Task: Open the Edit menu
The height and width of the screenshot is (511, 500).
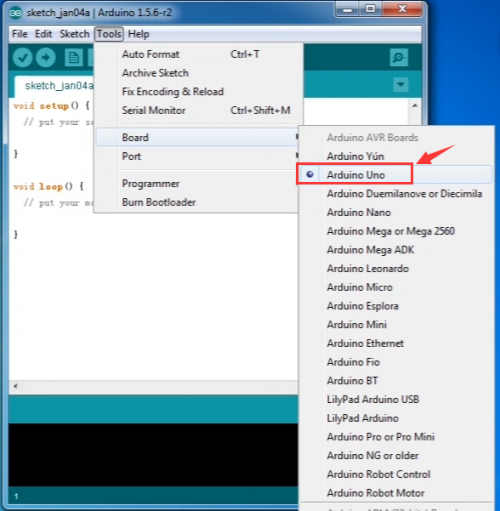Action: tap(43, 34)
